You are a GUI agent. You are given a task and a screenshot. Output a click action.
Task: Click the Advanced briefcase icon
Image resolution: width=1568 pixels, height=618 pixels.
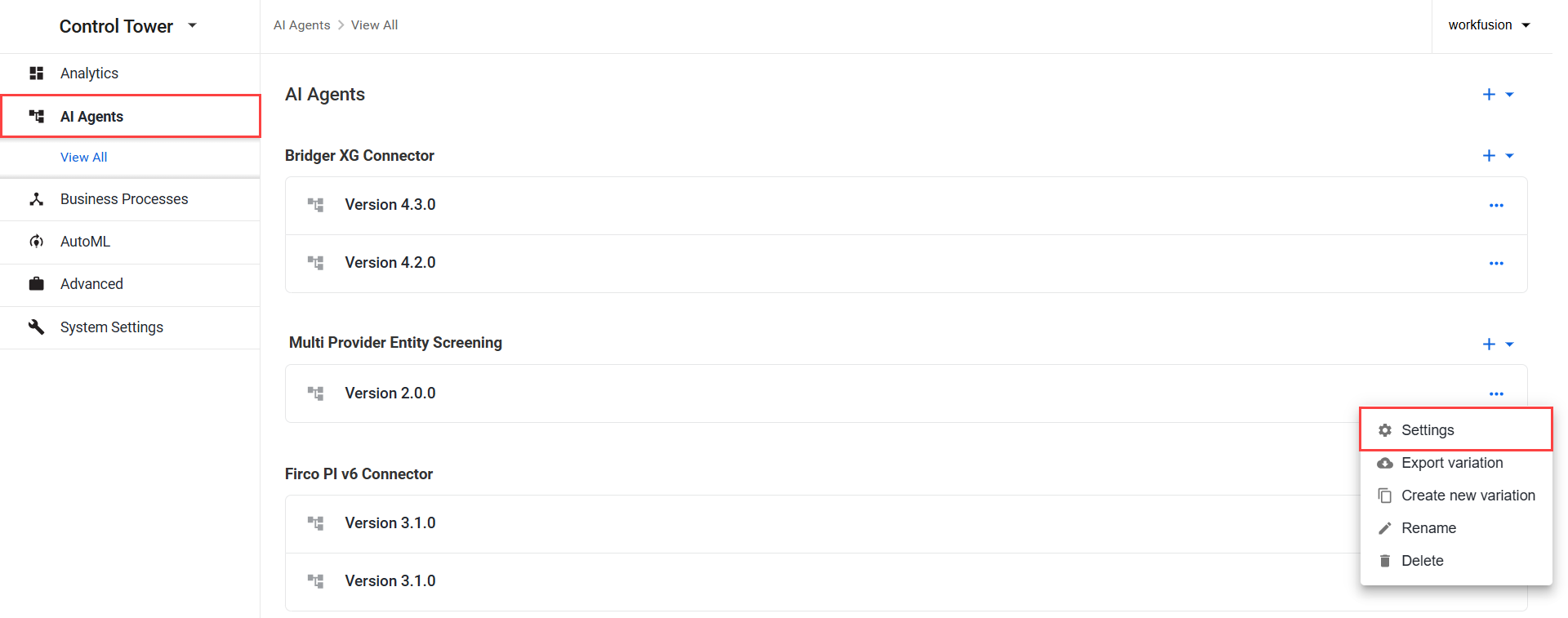[x=36, y=284]
